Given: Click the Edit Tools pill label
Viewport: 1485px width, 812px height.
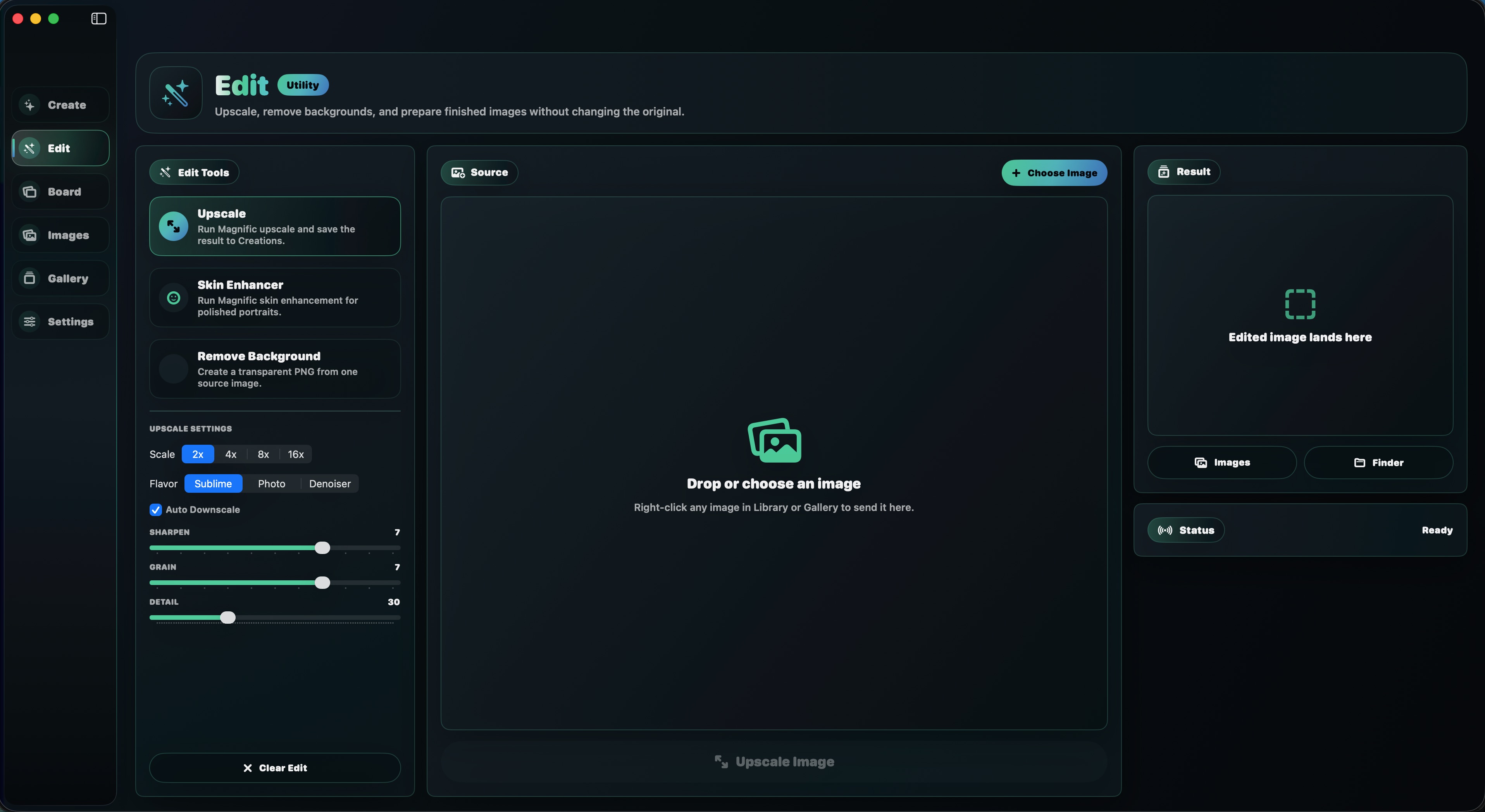Looking at the screenshot, I should click(194, 172).
